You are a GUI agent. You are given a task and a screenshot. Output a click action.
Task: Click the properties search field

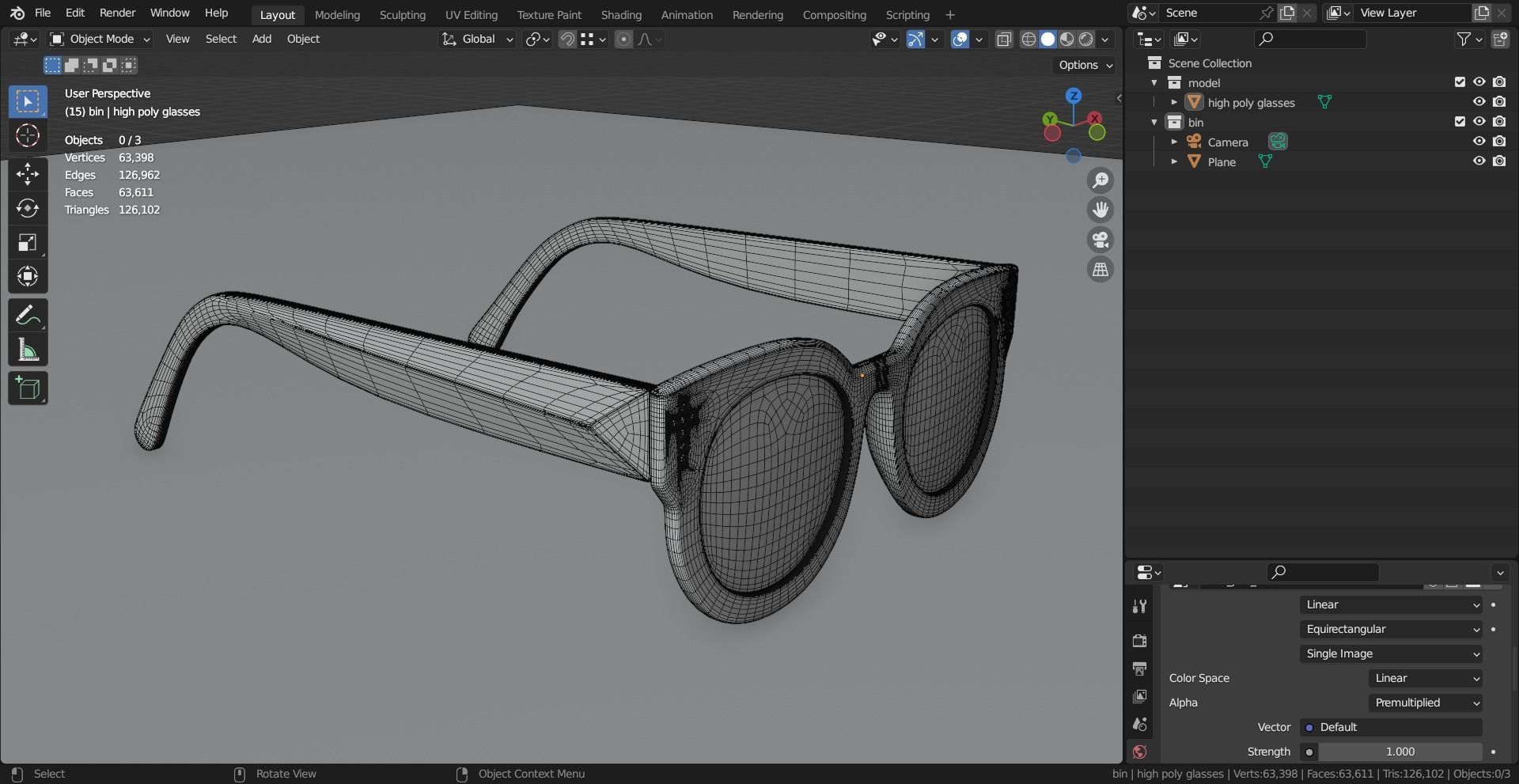coord(1323,572)
